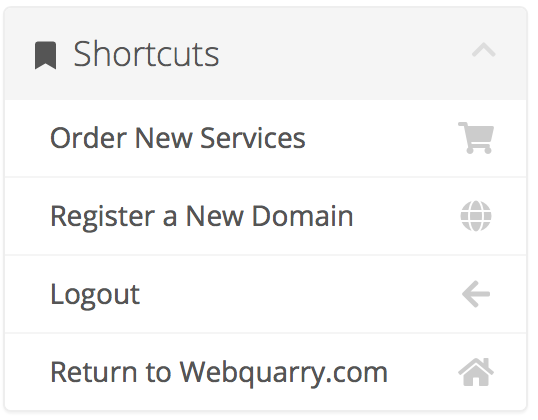Click the word Return in the bottom shortcut
The height and width of the screenshot is (420, 538).
[94, 372]
